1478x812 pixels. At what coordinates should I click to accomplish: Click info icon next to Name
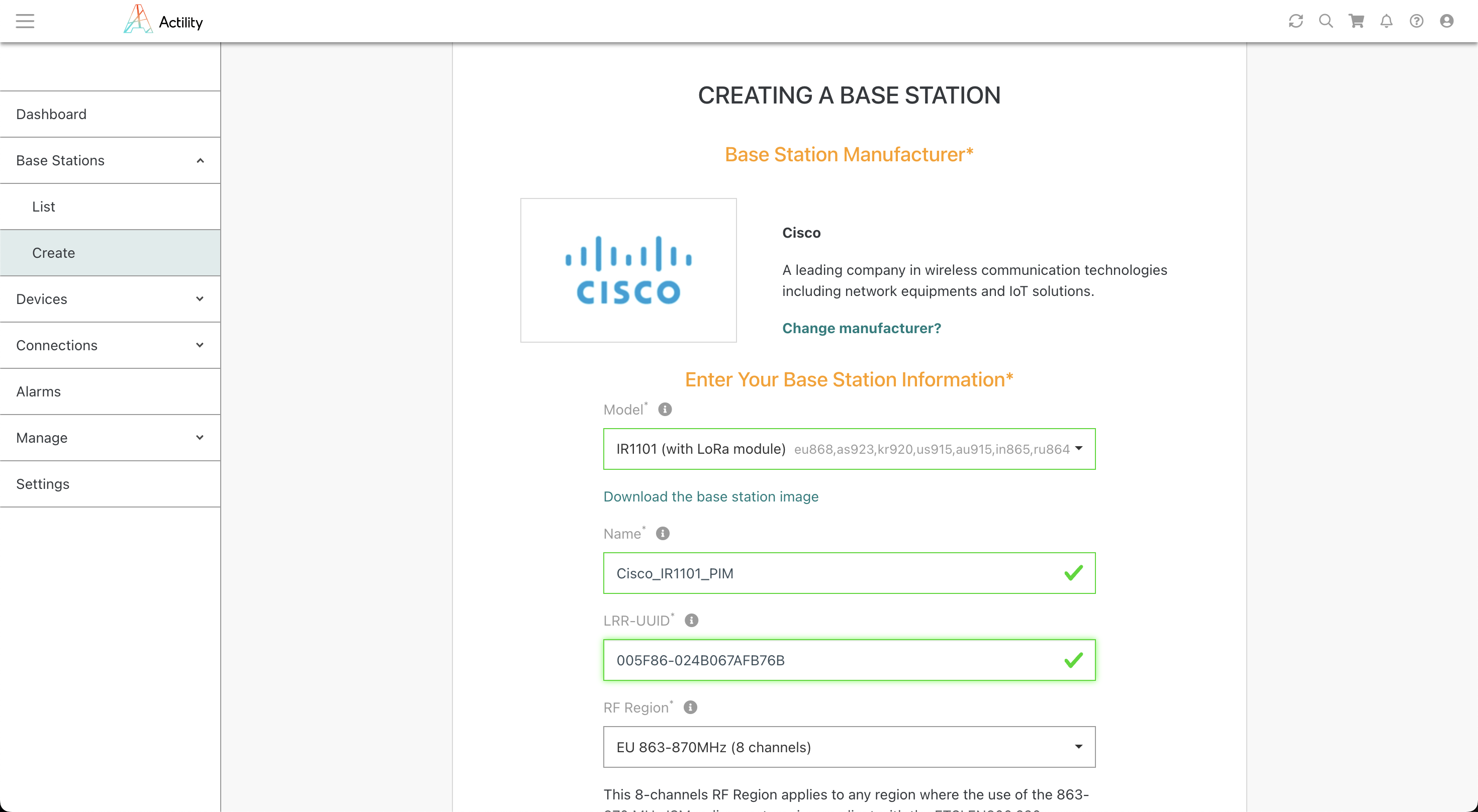click(662, 533)
